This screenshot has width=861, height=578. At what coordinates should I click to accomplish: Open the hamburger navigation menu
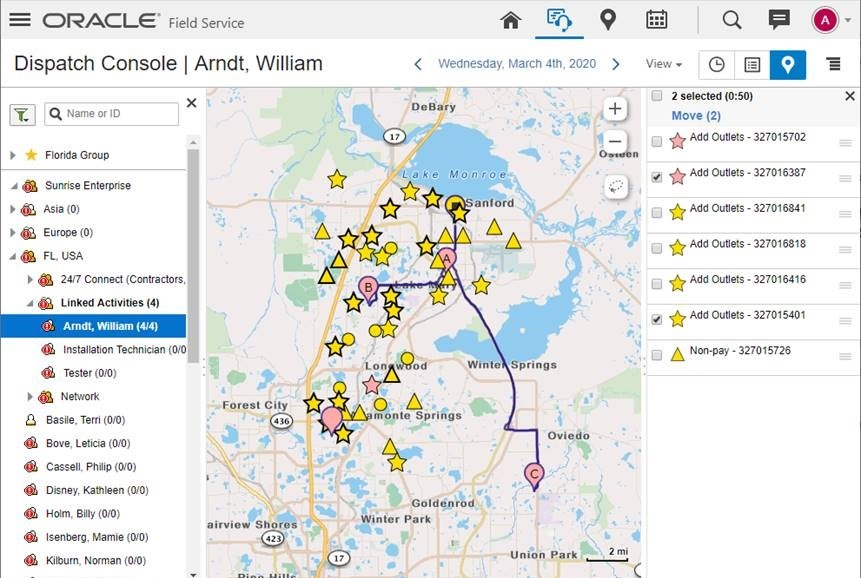[x=20, y=20]
